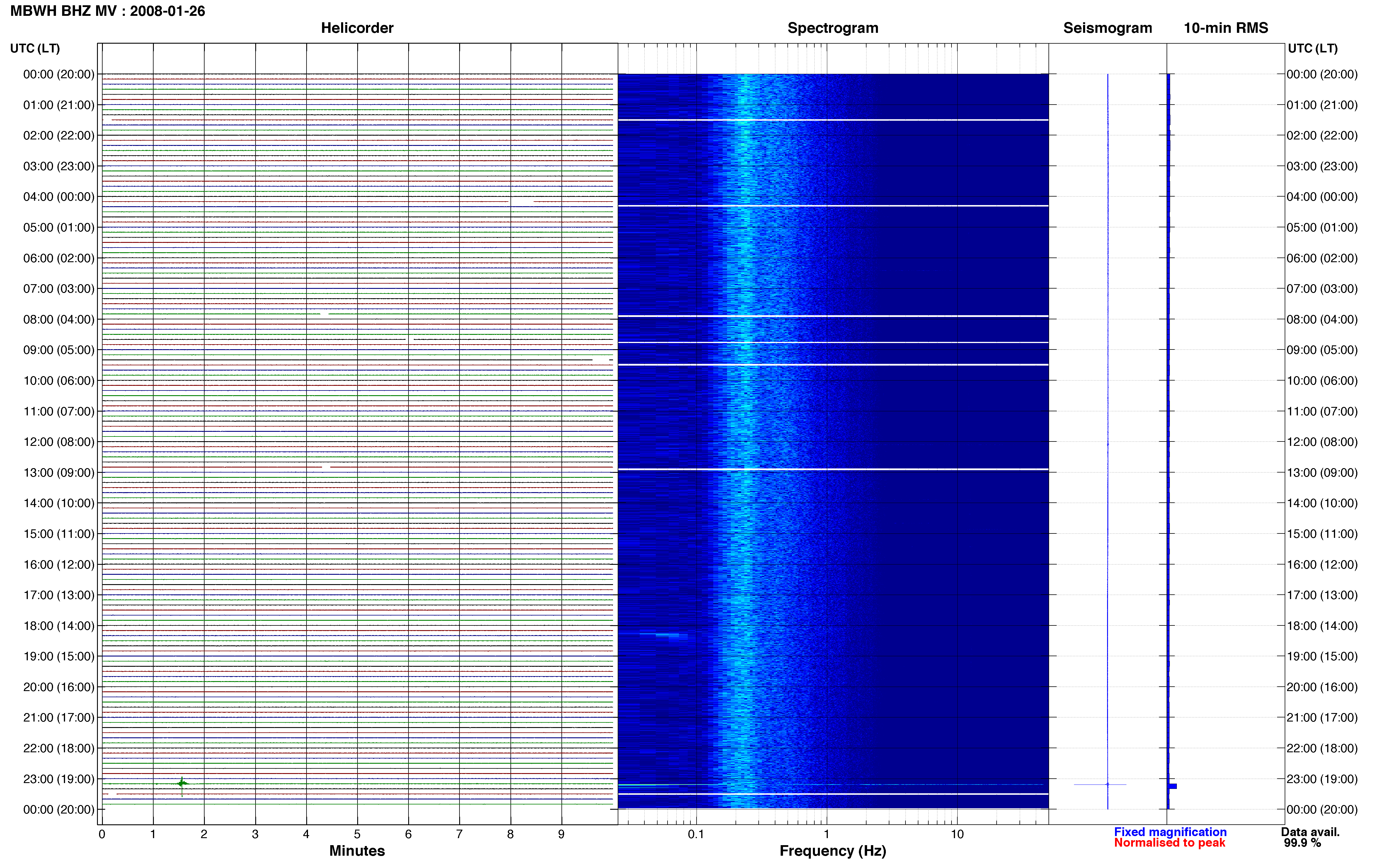Click the left '19:00 (15:00)' time label
1389x868 pixels.
pyautogui.click(x=59, y=656)
